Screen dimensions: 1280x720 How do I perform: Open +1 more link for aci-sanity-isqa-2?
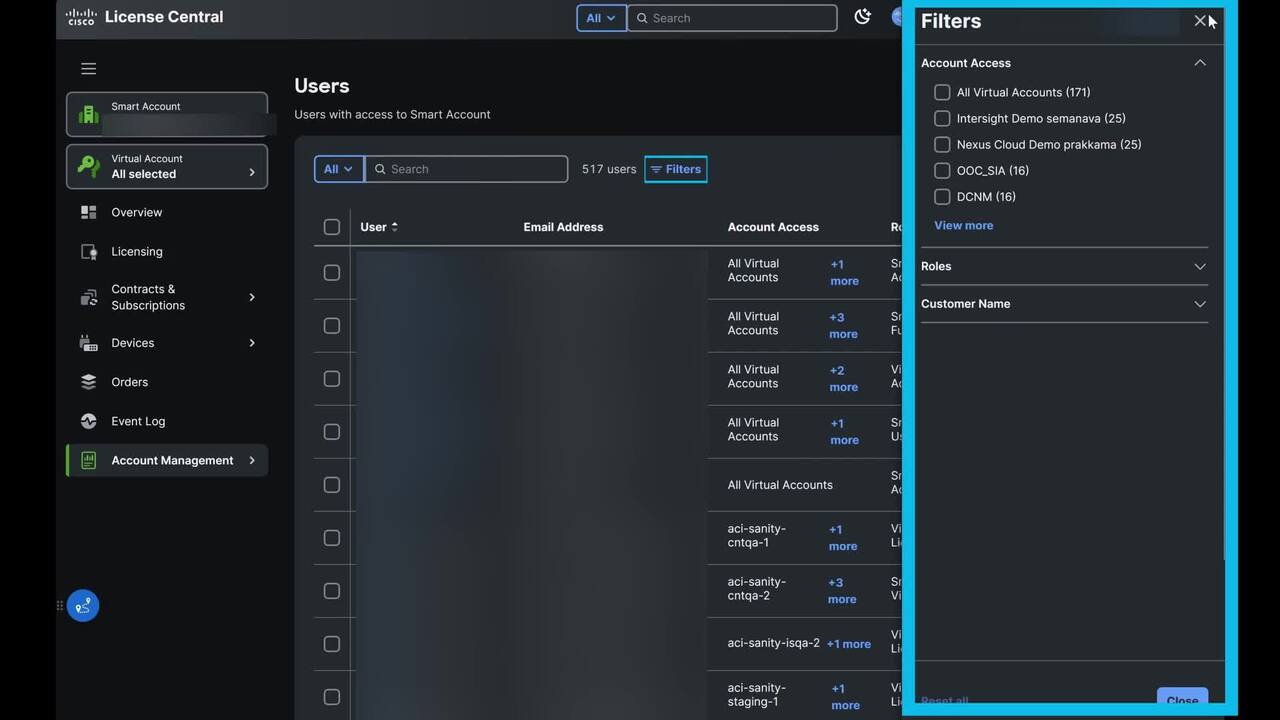click(x=849, y=644)
